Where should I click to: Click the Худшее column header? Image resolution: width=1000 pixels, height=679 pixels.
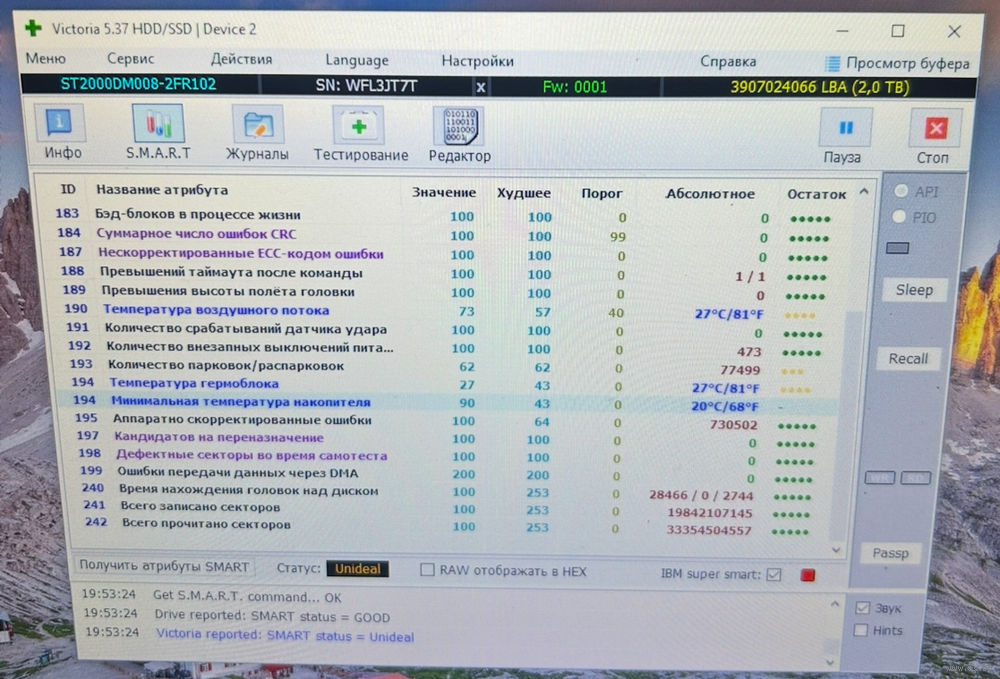(x=524, y=193)
